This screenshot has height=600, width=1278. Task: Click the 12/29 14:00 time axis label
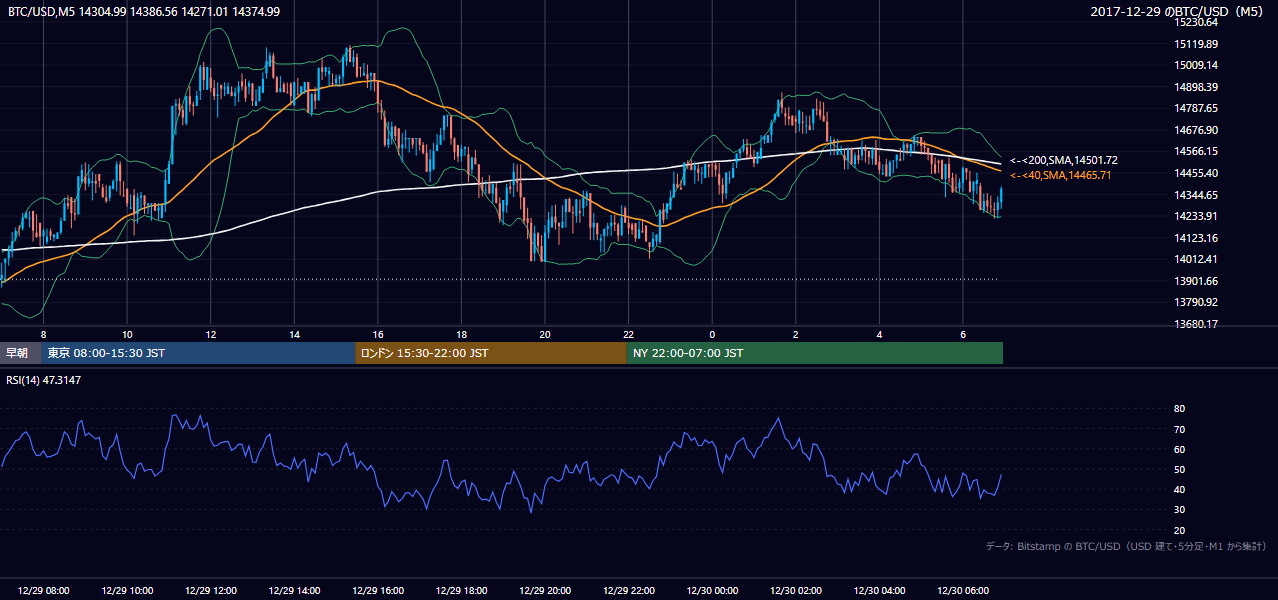tap(295, 591)
